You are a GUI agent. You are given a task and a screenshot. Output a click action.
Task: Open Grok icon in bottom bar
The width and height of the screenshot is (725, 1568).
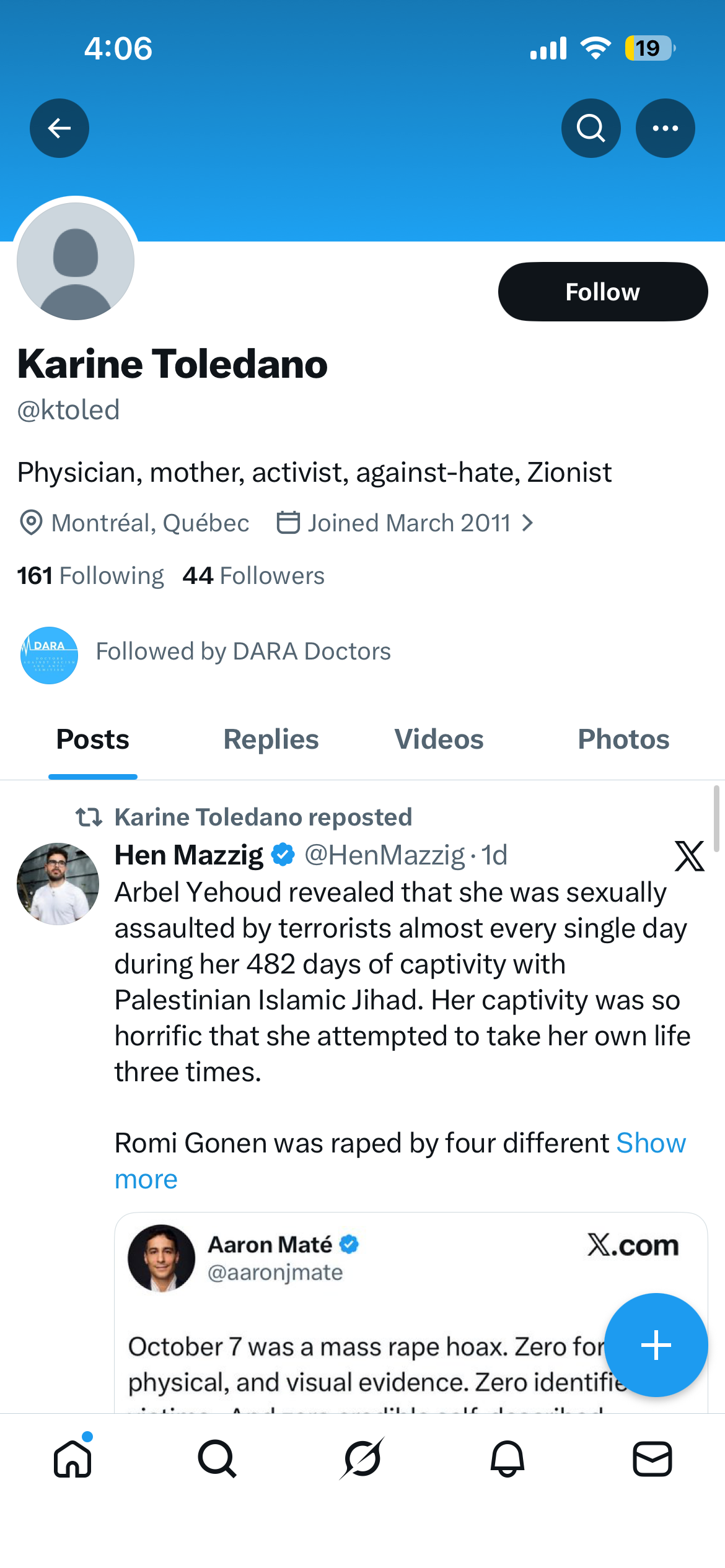pyautogui.click(x=362, y=1458)
